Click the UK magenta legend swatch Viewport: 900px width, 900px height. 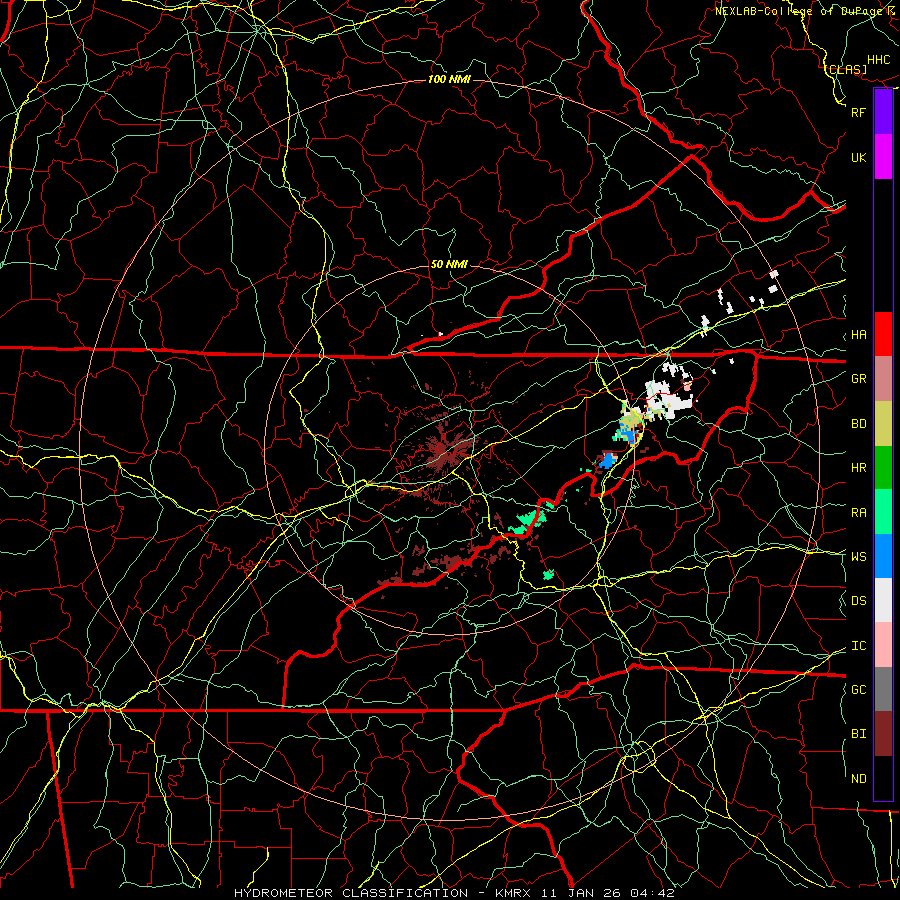883,157
